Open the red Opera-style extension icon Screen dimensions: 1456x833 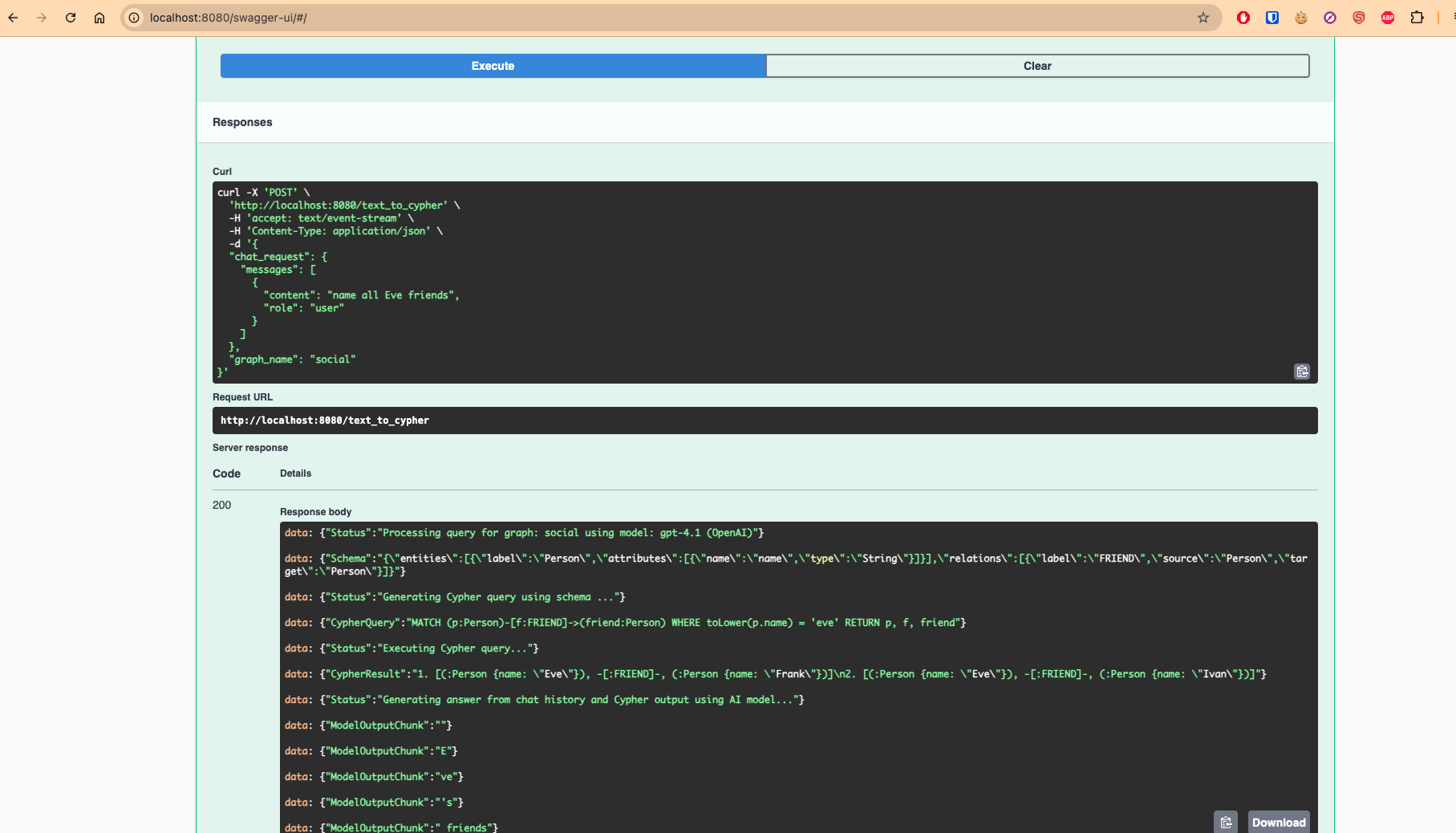1243,18
